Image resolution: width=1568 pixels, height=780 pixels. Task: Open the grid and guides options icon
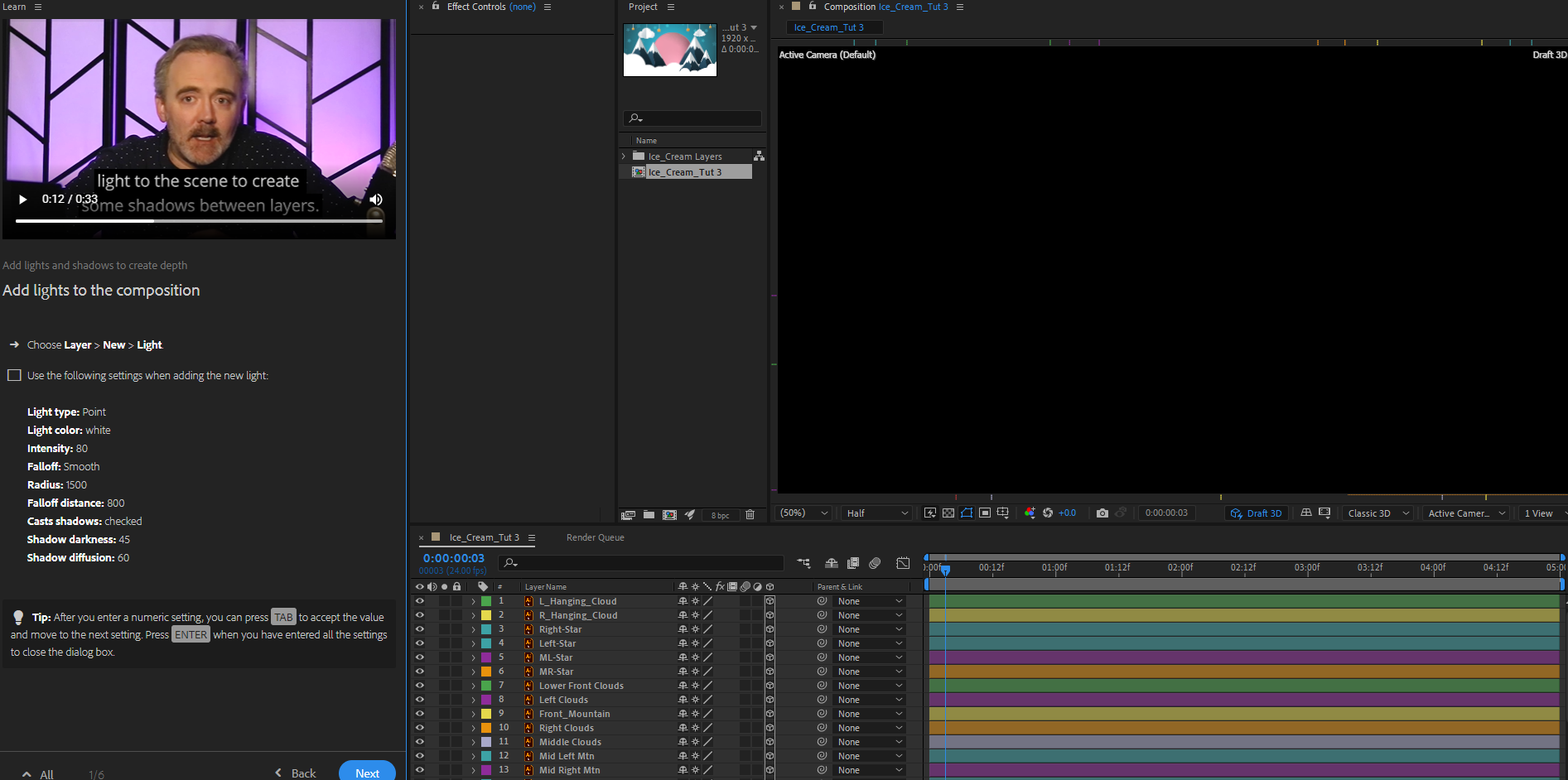tap(1003, 513)
